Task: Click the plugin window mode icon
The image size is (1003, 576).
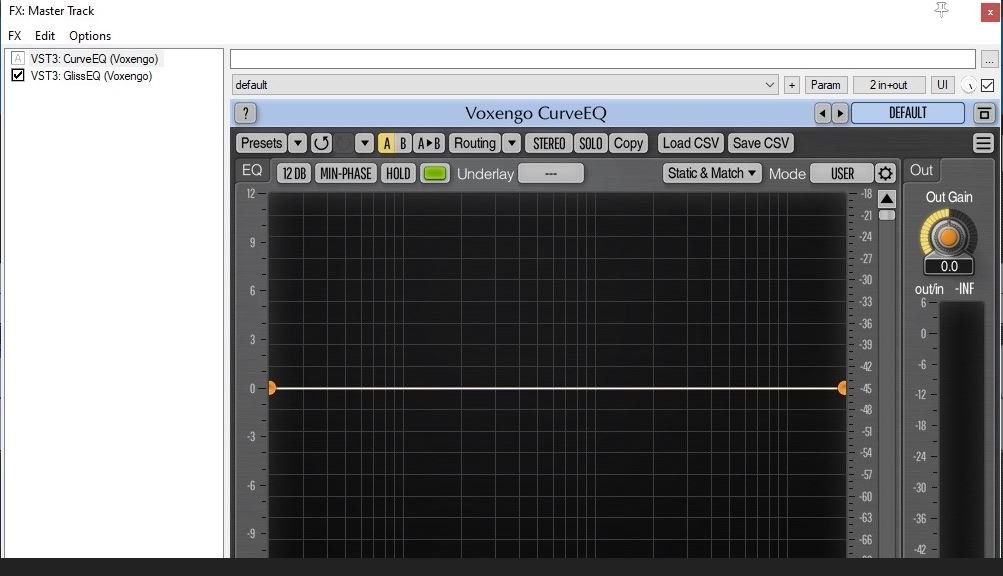Action: 984,113
